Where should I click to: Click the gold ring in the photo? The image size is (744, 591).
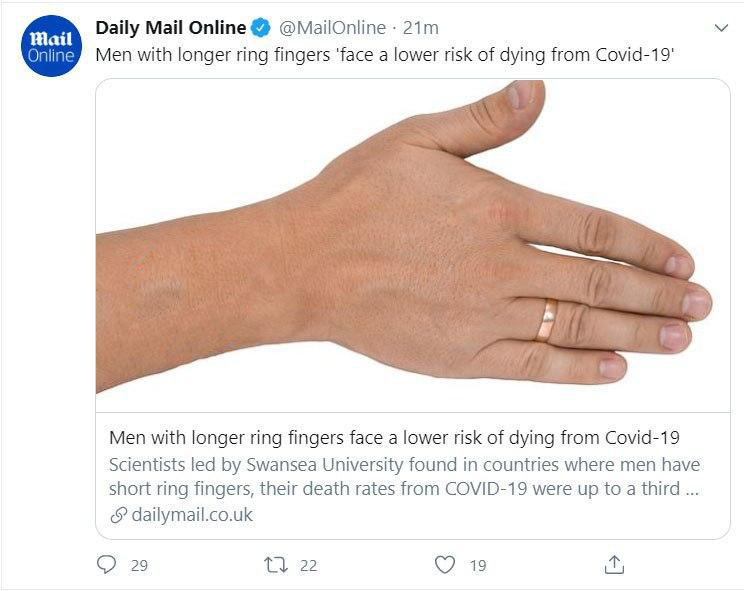click(x=547, y=320)
